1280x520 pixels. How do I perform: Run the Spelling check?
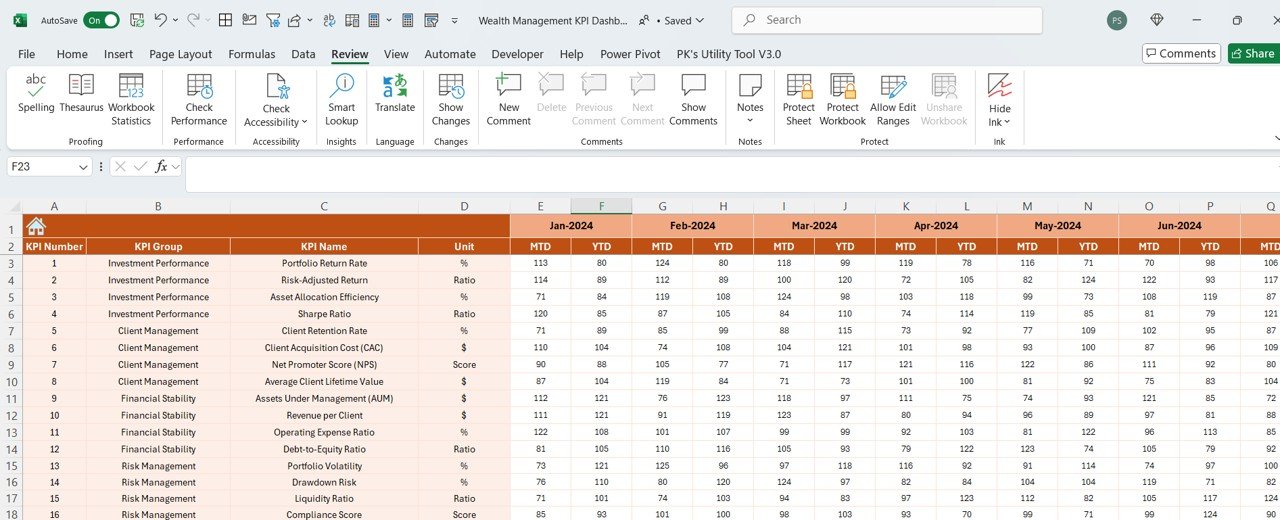click(x=36, y=92)
